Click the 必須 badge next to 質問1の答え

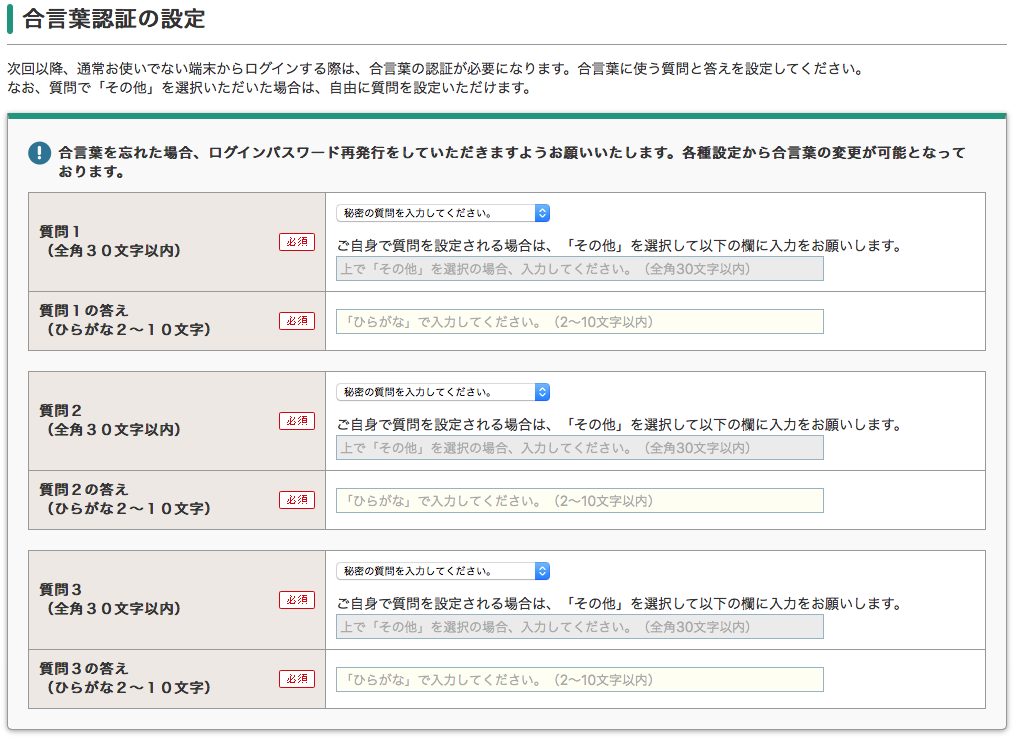[x=296, y=321]
